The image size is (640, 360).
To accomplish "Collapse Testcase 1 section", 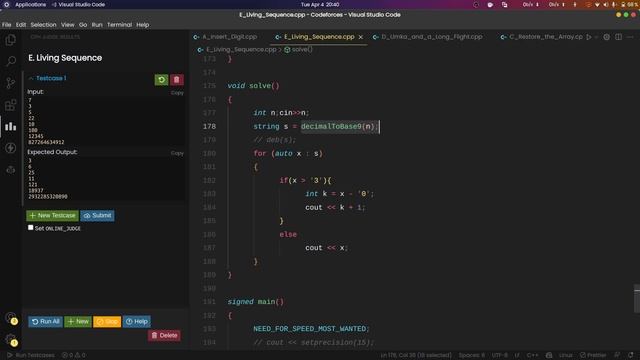I will coord(47,78).
